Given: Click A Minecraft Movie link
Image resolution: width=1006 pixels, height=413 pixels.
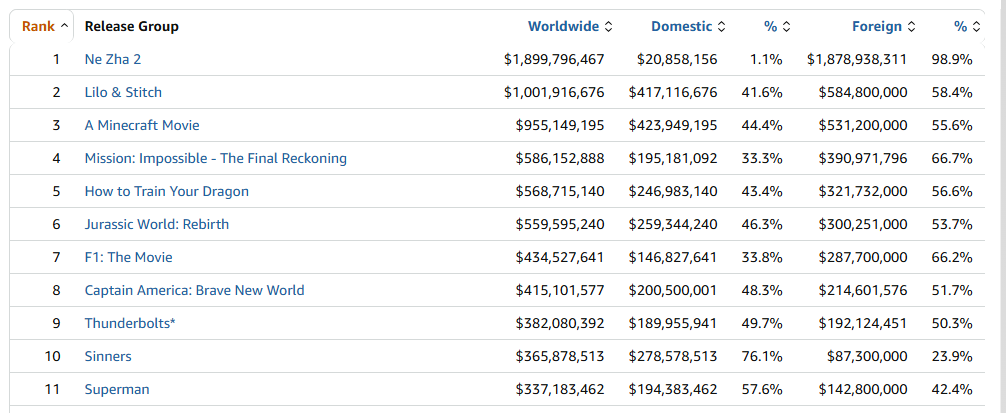Looking at the screenshot, I should tap(142, 125).
